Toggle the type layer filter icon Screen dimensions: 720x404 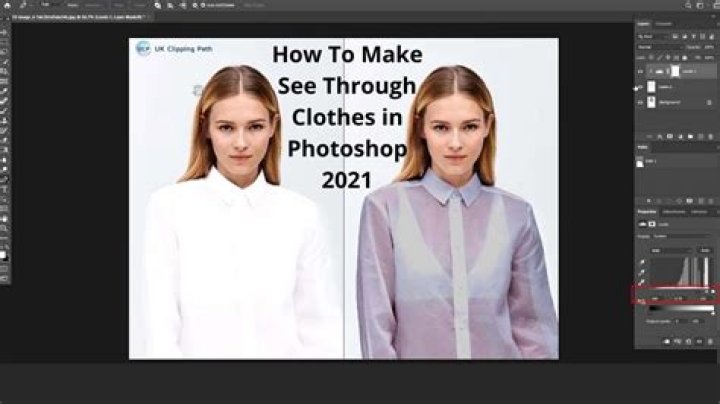pyautogui.click(x=693, y=36)
